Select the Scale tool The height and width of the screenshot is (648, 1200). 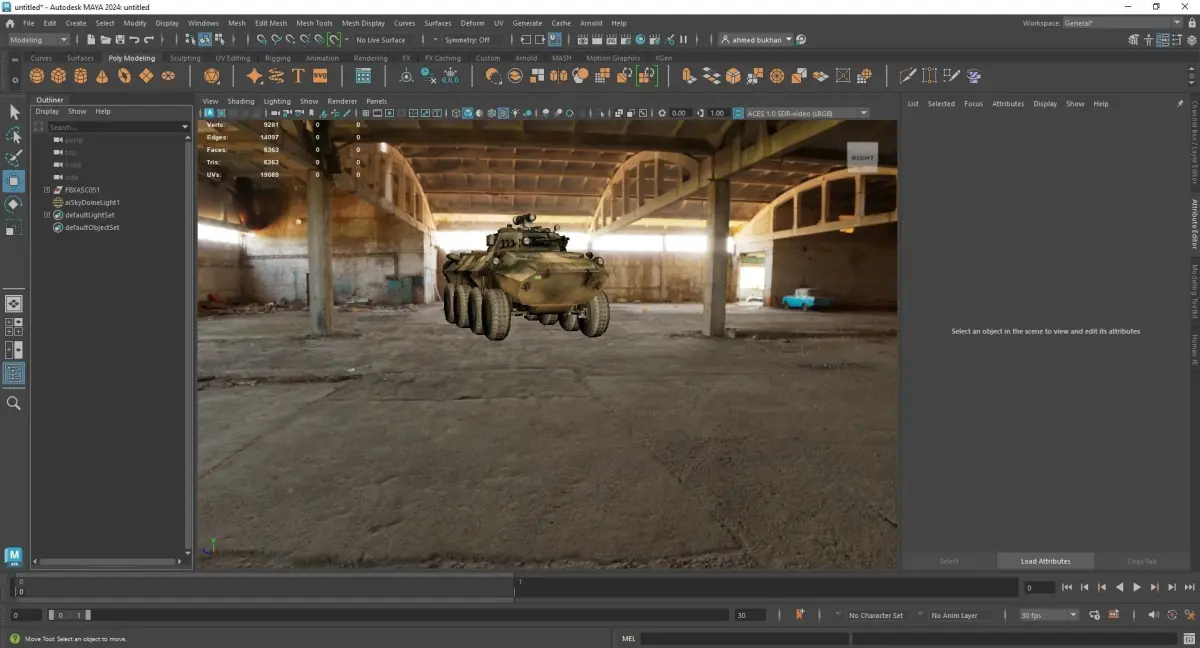14,228
